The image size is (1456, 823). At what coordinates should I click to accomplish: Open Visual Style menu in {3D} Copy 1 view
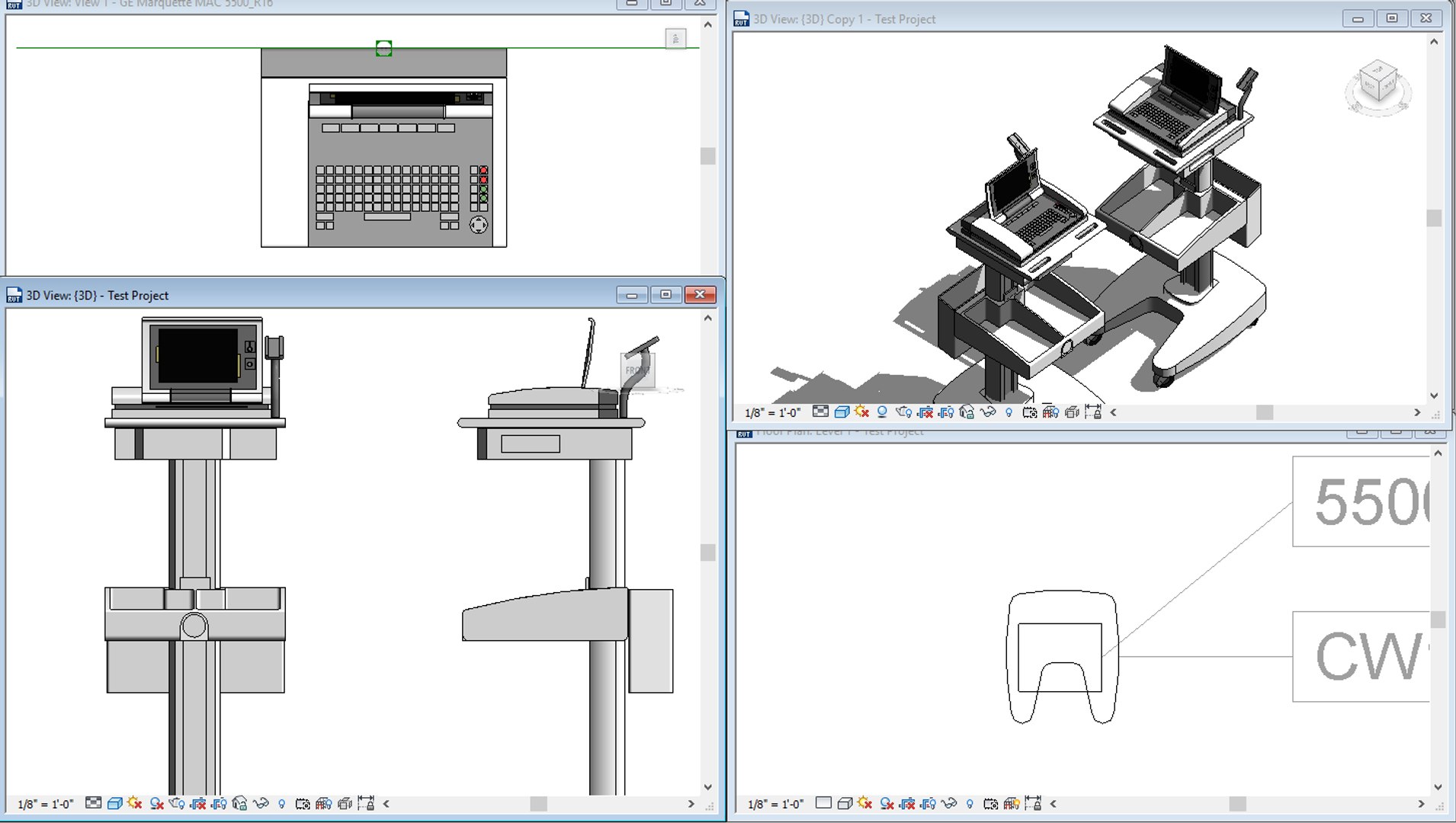click(842, 412)
